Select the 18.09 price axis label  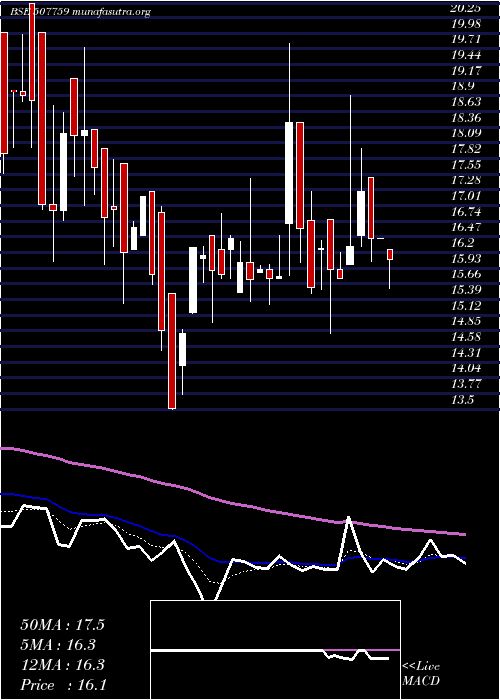465,133
